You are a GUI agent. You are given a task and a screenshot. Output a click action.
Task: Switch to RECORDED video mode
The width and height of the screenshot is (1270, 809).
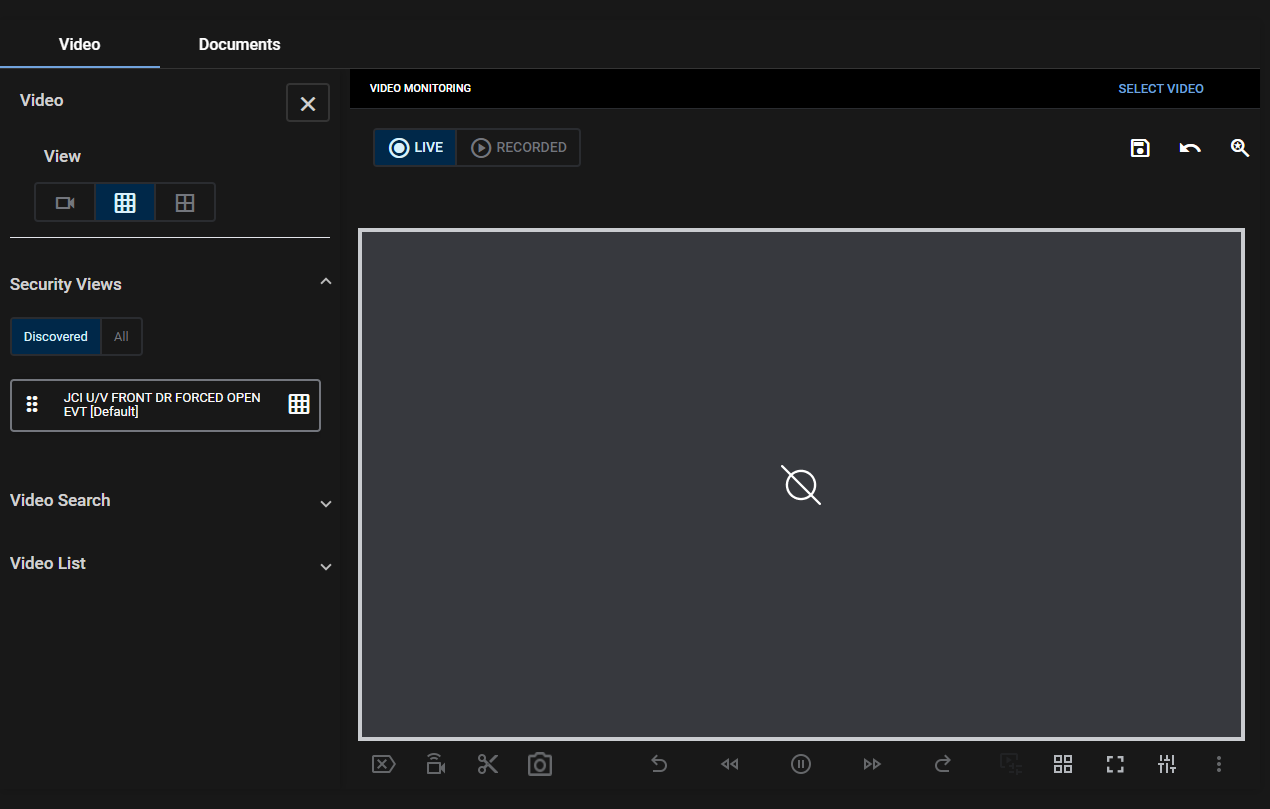point(519,147)
